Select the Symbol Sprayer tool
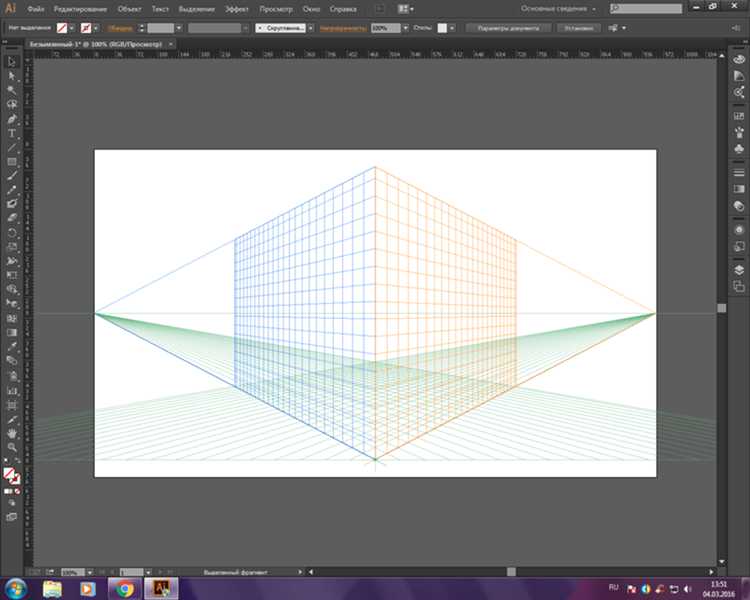This screenshot has width=750, height=600. pyautogui.click(x=12, y=376)
